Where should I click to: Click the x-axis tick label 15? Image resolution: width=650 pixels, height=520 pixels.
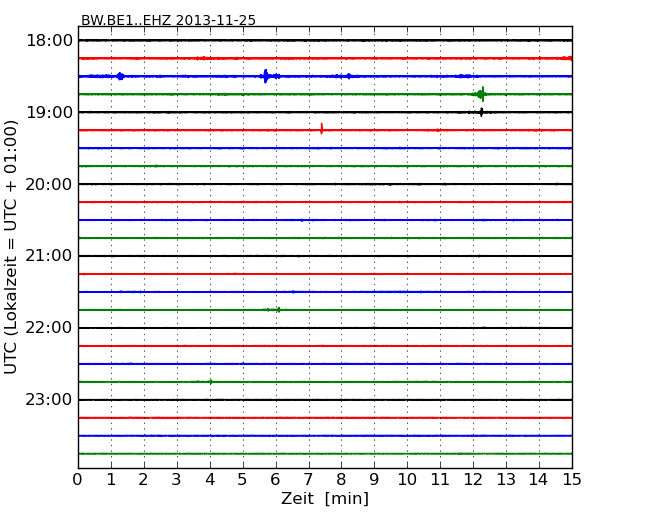pos(572,480)
